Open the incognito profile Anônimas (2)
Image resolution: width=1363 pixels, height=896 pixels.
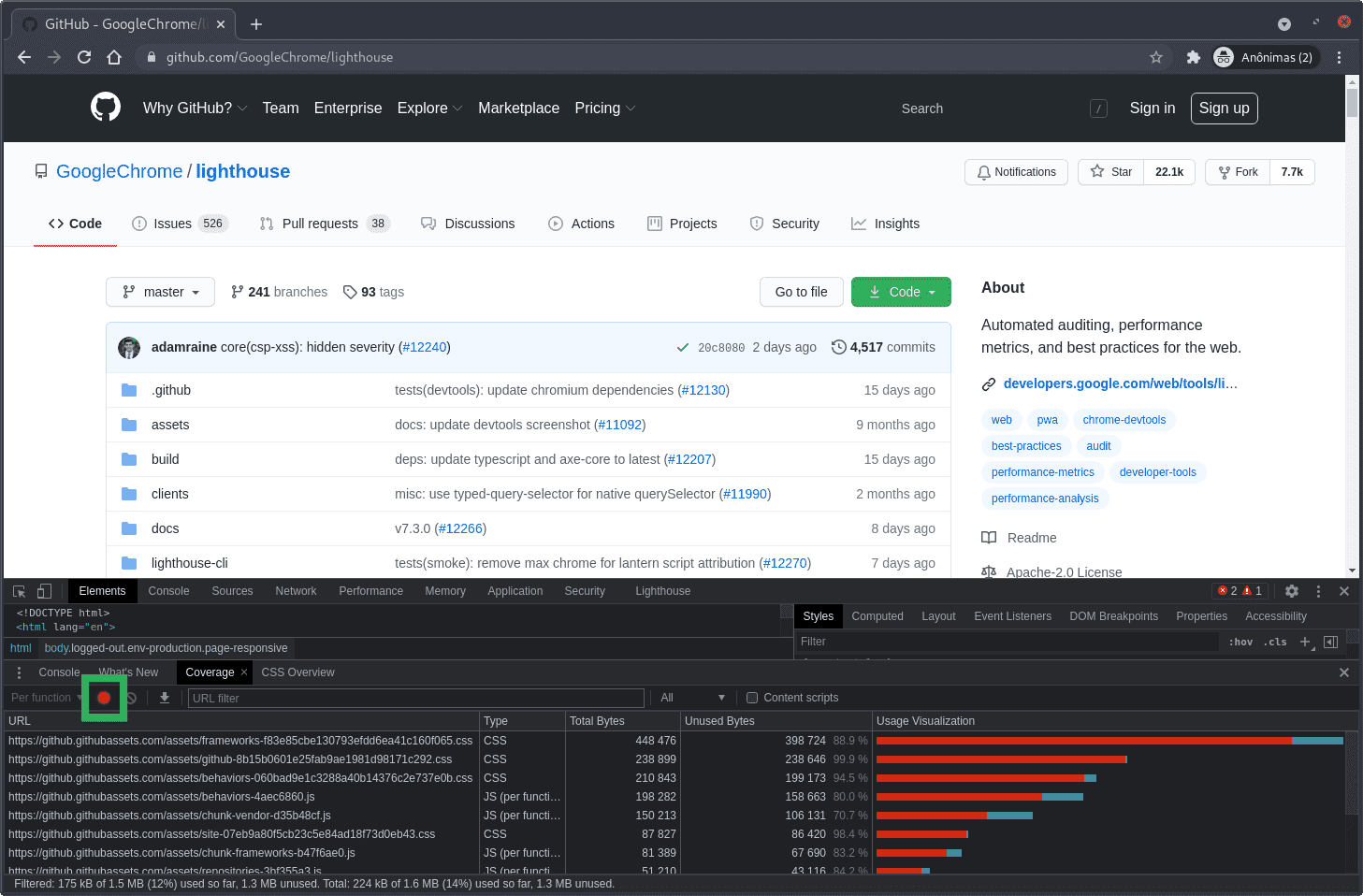pos(1266,57)
